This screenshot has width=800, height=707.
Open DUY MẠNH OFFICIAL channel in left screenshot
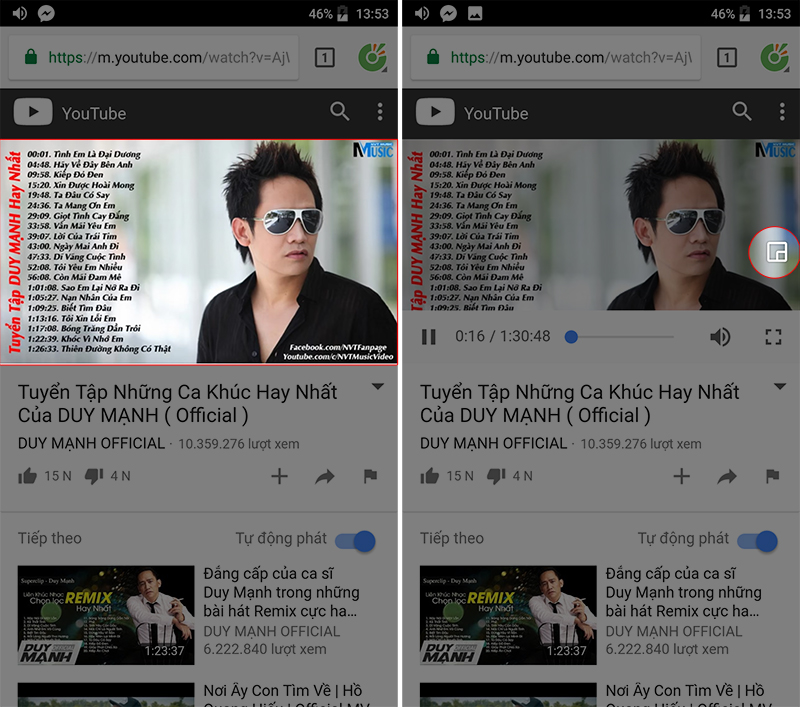[x=91, y=443]
